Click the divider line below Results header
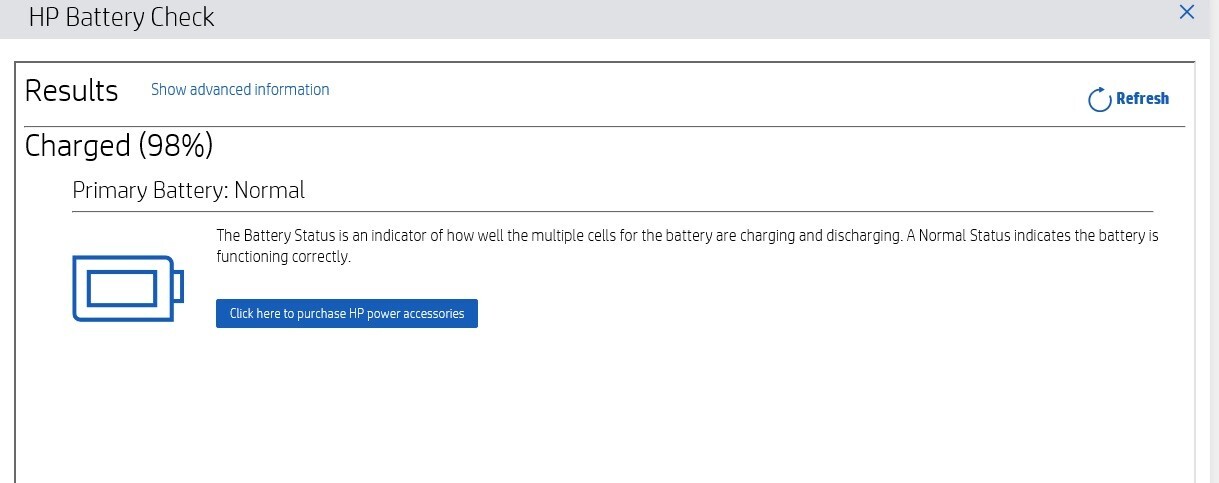Viewport: 1219px width, 483px height. (x=604, y=126)
